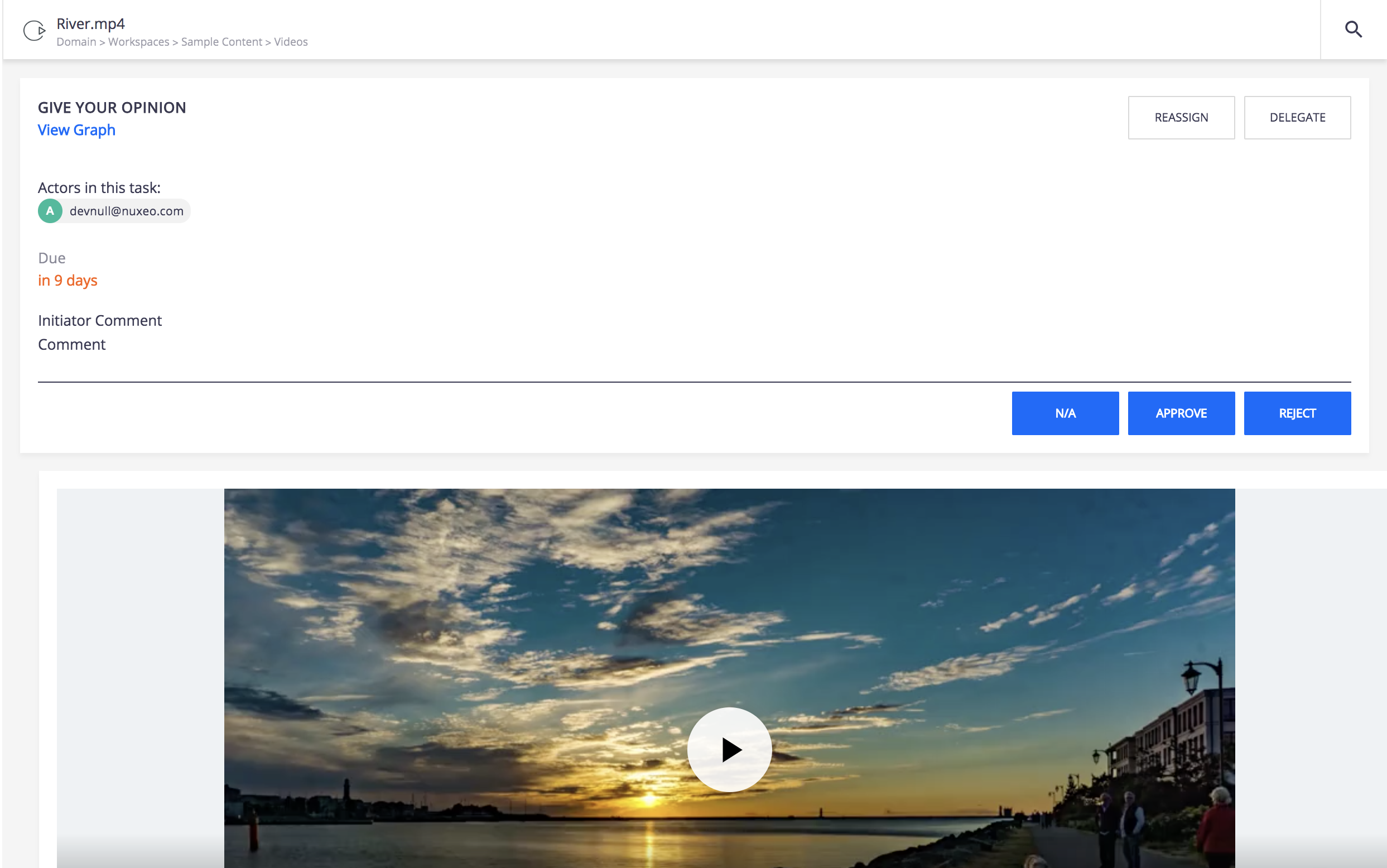
Task: Open Sample Content breadcrumb link
Action: click(221, 42)
